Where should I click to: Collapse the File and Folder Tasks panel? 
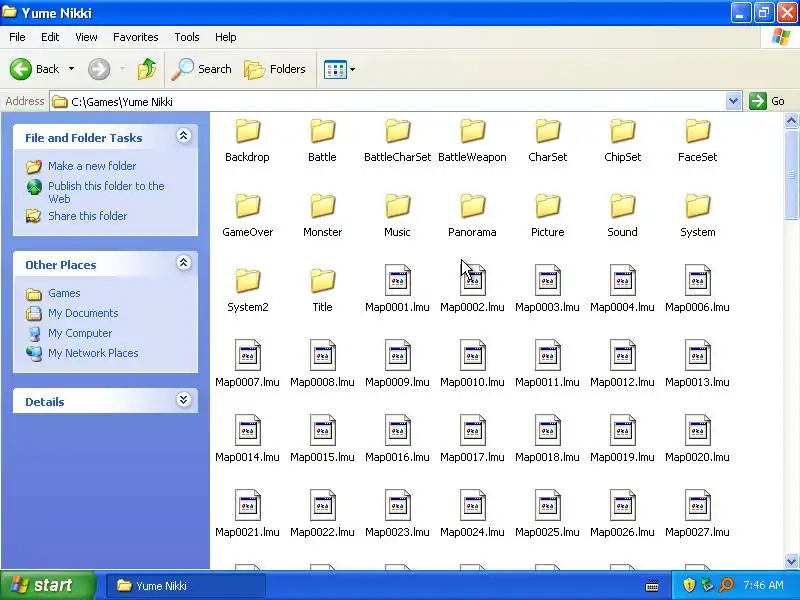[x=184, y=135]
